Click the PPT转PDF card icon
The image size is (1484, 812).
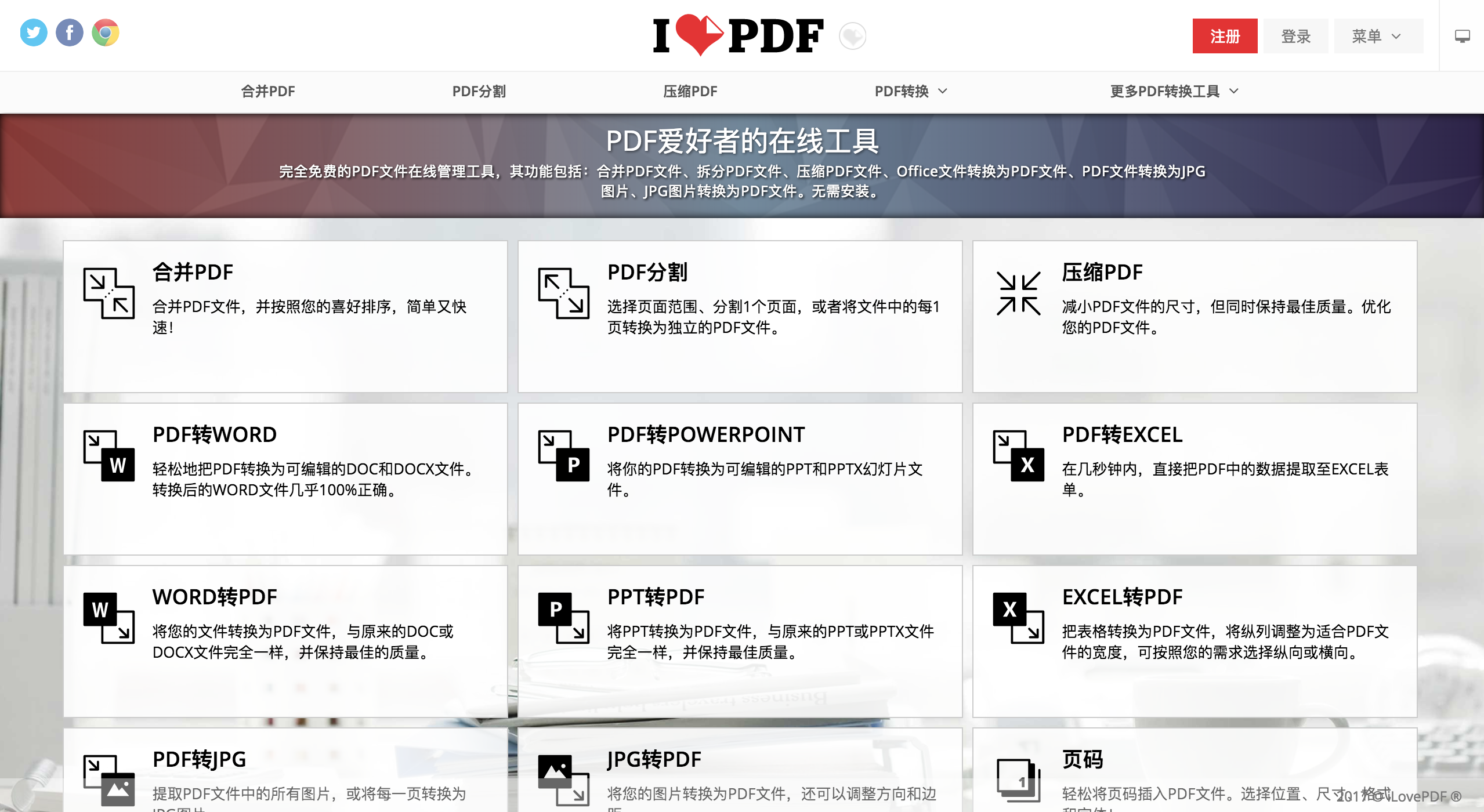pyautogui.click(x=564, y=618)
